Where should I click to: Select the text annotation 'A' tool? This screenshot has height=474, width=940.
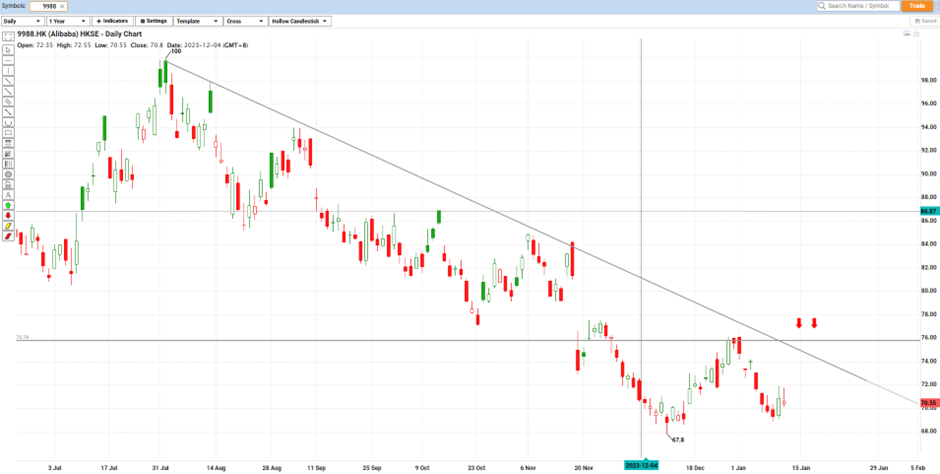(x=9, y=194)
